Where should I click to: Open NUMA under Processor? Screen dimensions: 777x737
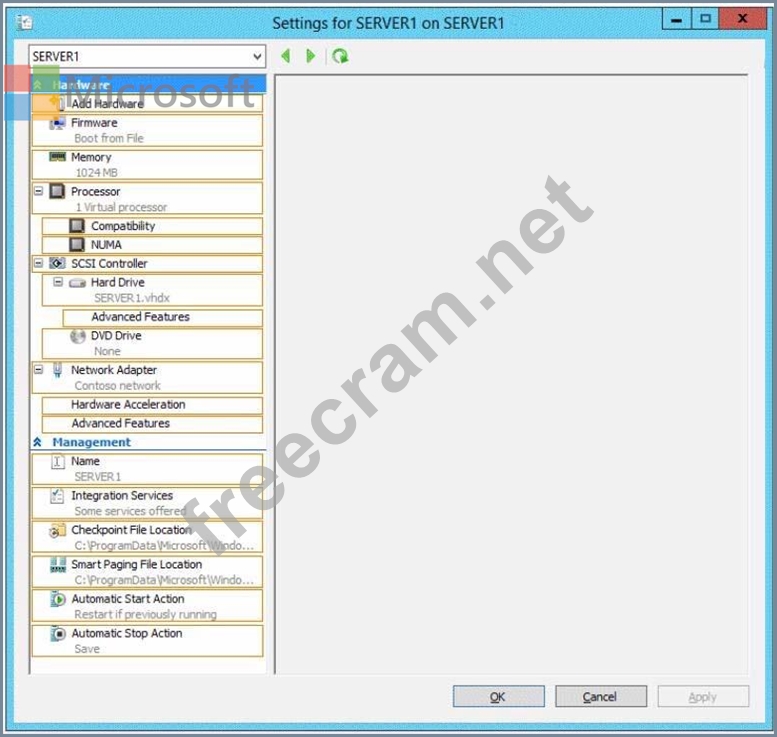tap(152, 245)
